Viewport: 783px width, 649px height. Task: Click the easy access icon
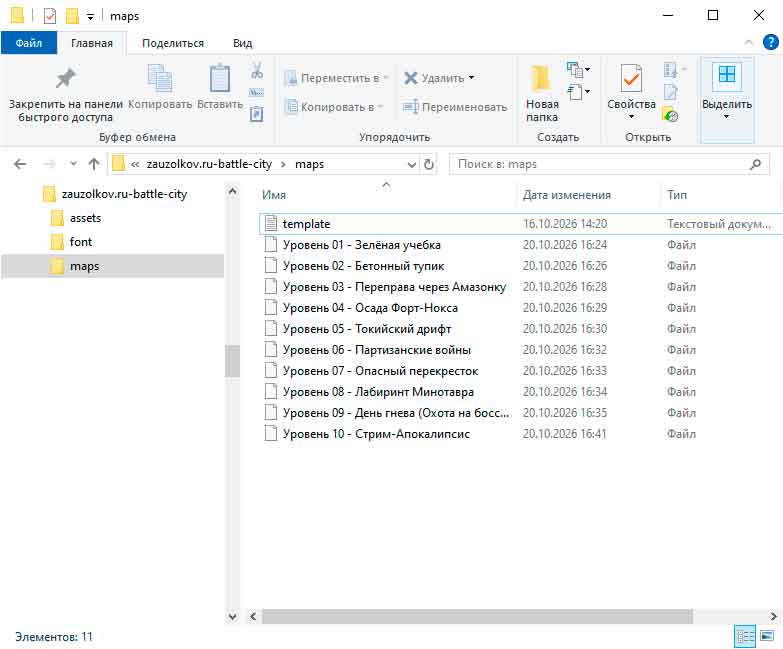(x=575, y=92)
